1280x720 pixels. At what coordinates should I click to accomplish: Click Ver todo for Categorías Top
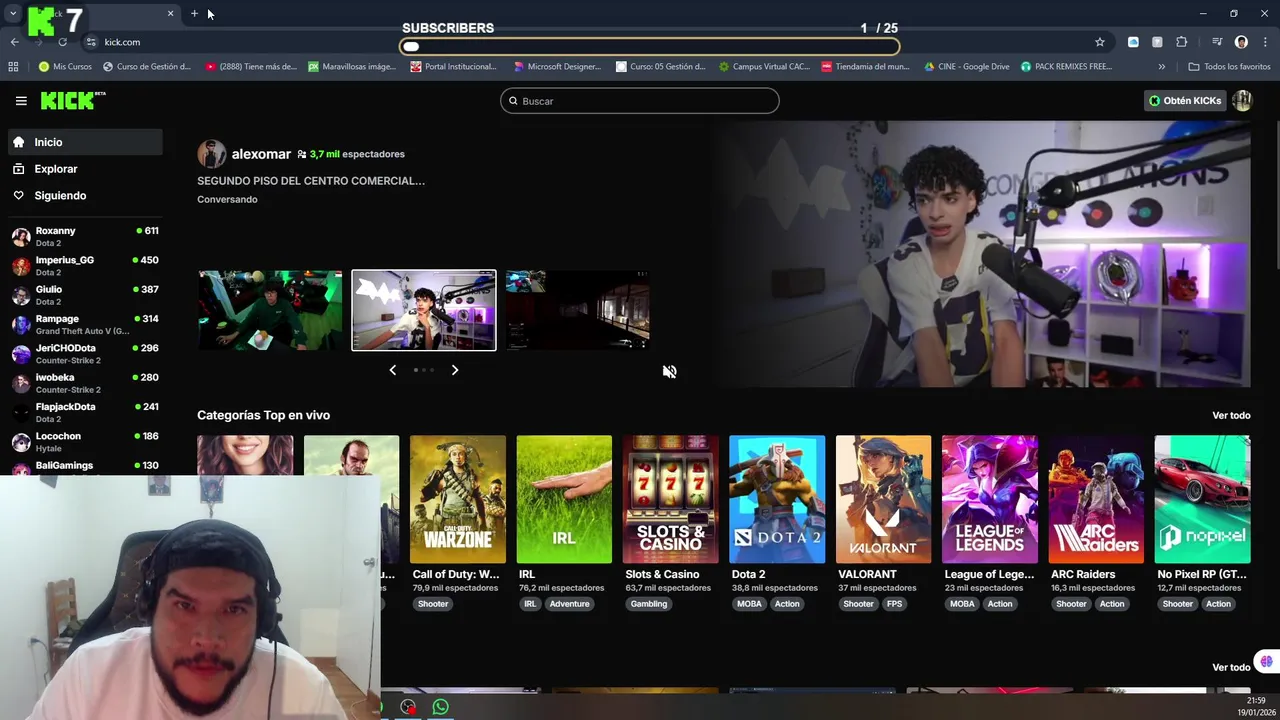coord(1231,415)
